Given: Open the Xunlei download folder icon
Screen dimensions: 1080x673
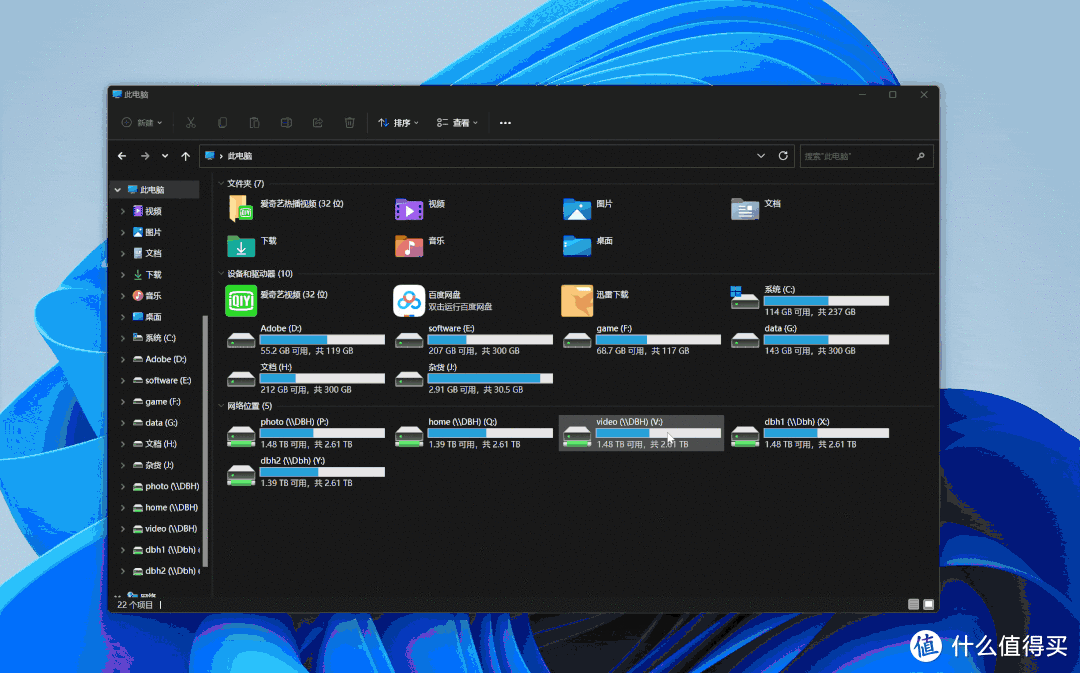Looking at the screenshot, I should 577,300.
